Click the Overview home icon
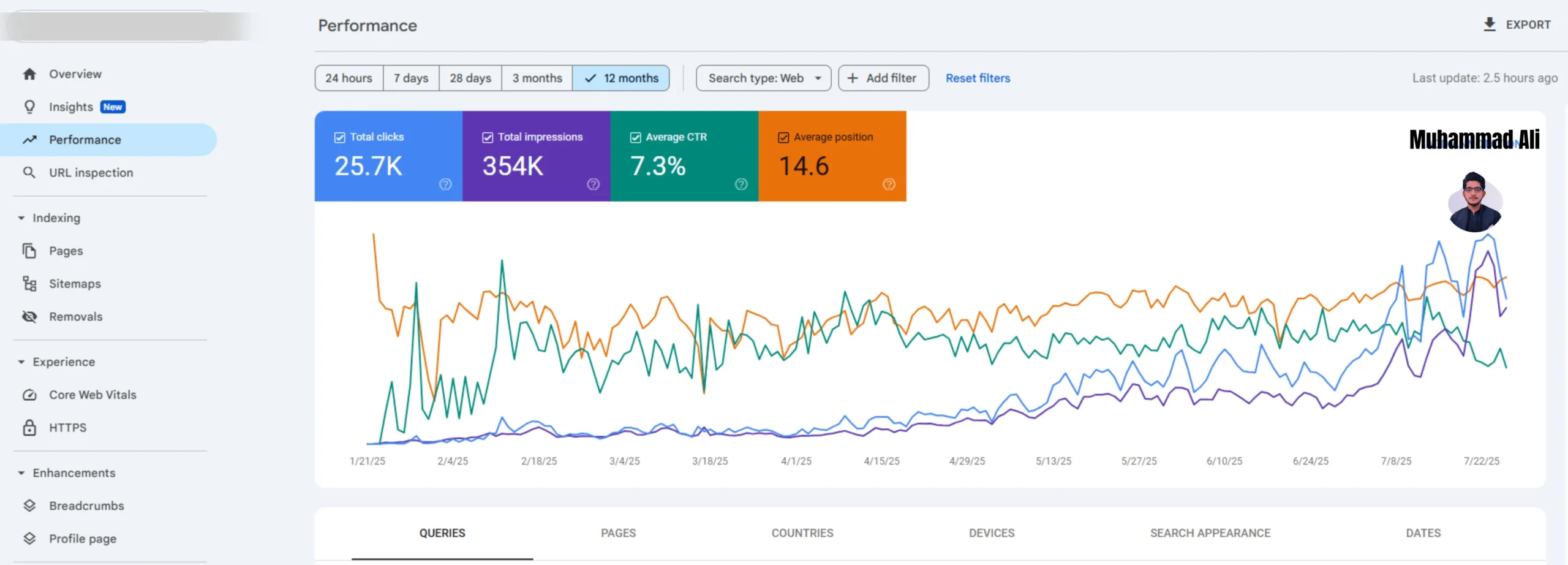This screenshot has height=565, width=1568. [x=29, y=74]
